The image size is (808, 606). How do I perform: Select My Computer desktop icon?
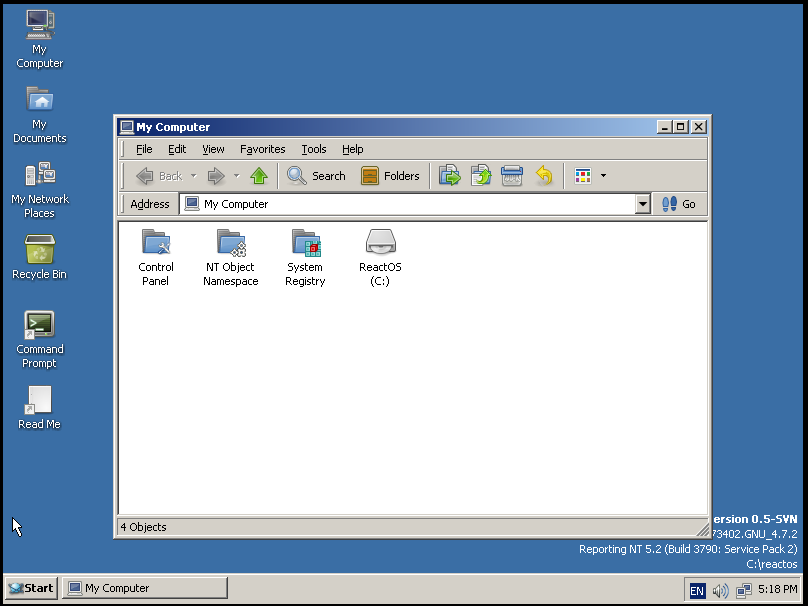click(x=40, y=39)
